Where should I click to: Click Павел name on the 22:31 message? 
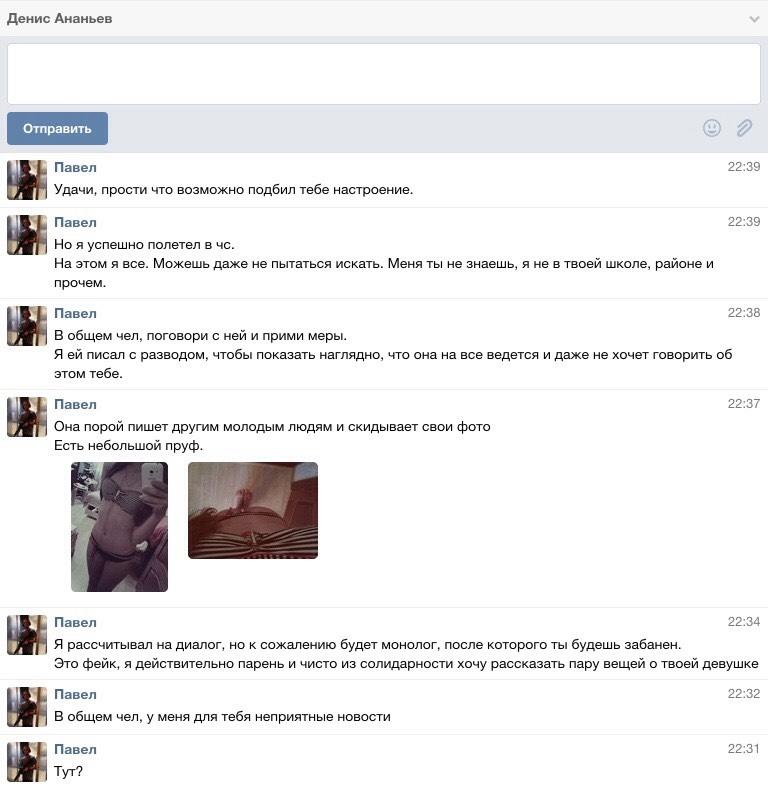[x=75, y=749]
